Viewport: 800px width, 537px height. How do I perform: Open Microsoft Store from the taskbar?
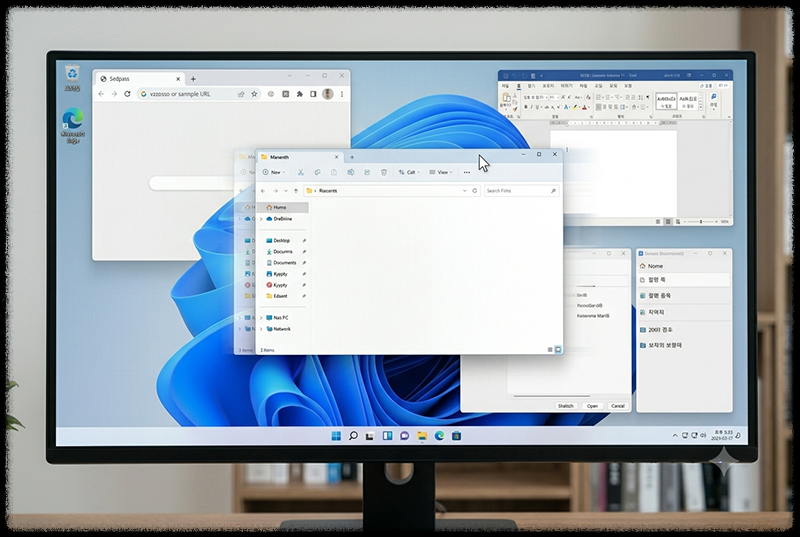[x=457, y=436]
